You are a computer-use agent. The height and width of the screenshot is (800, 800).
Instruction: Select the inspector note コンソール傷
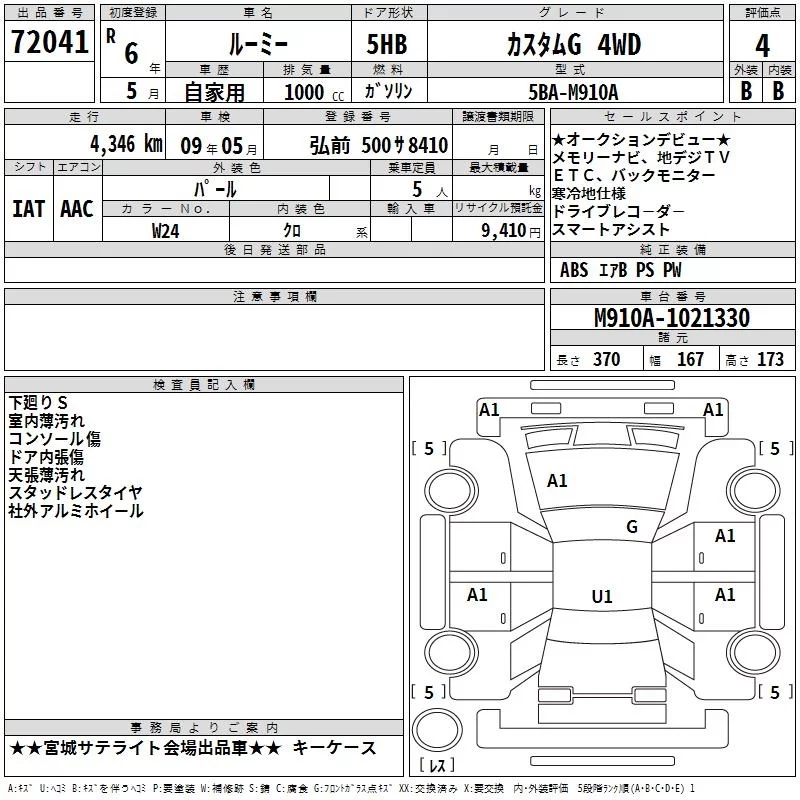[x=55, y=439]
